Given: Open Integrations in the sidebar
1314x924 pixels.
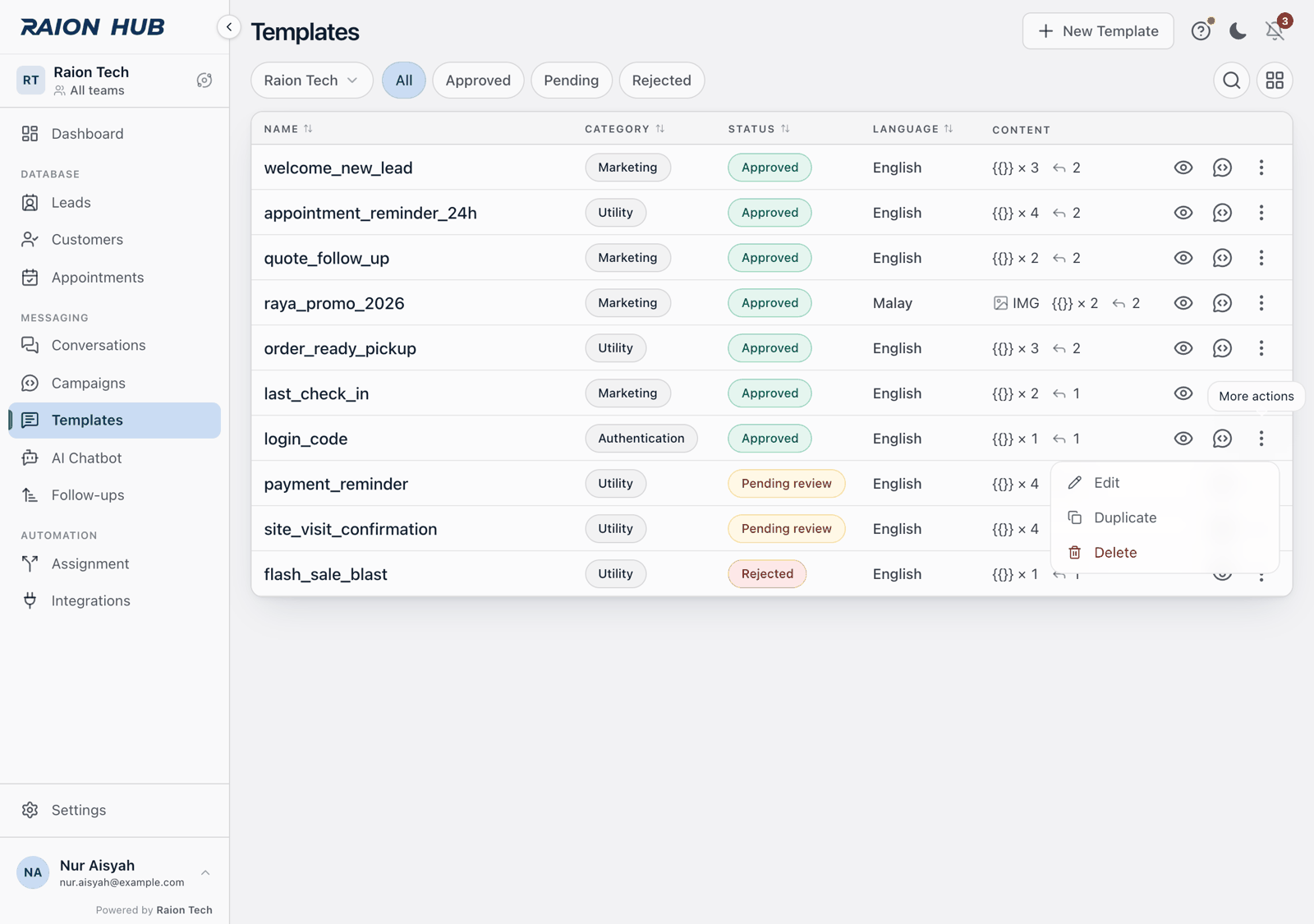Looking at the screenshot, I should pyautogui.click(x=114, y=601).
